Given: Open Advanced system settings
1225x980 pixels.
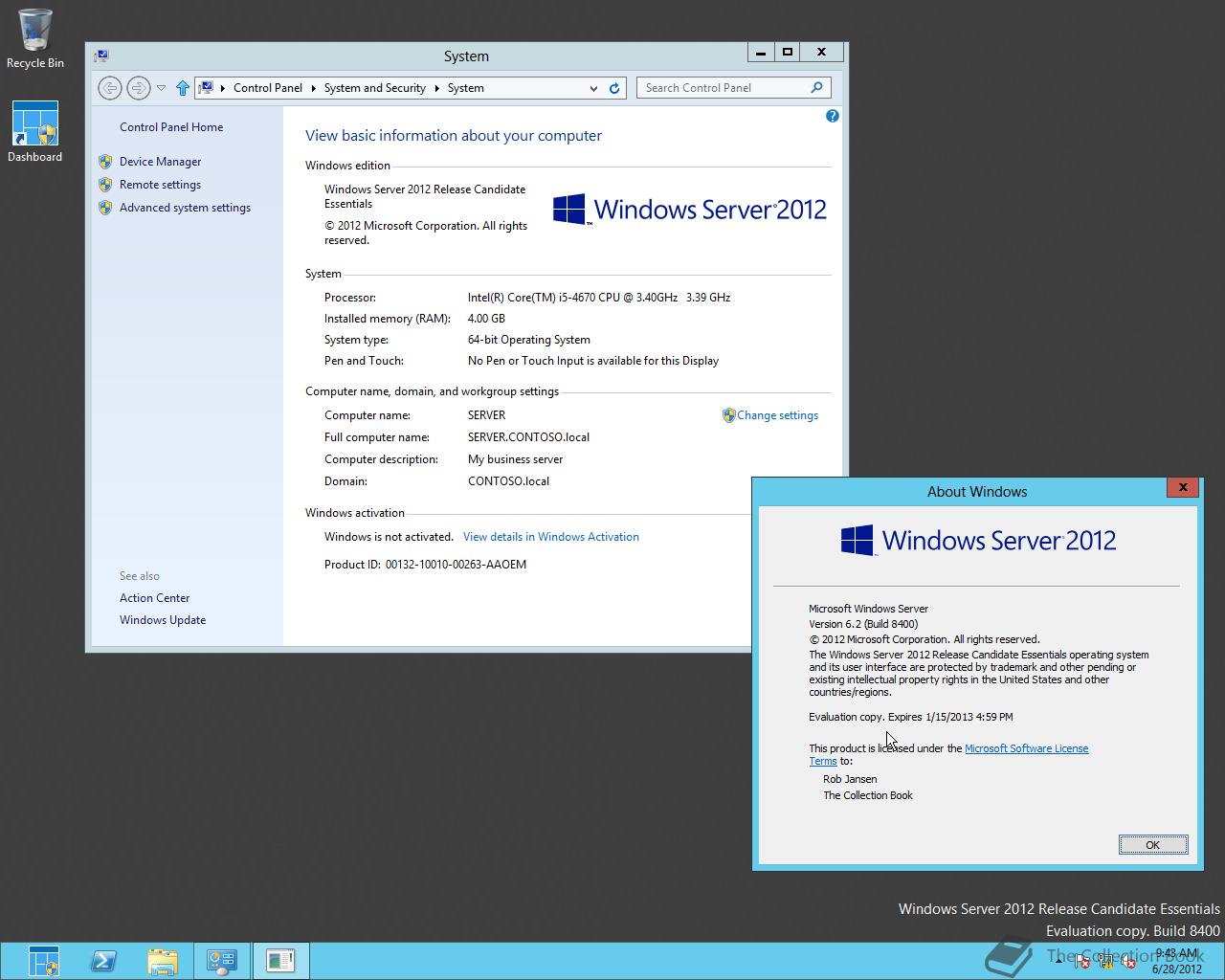Looking at the screenshot, I should [185, 208].
